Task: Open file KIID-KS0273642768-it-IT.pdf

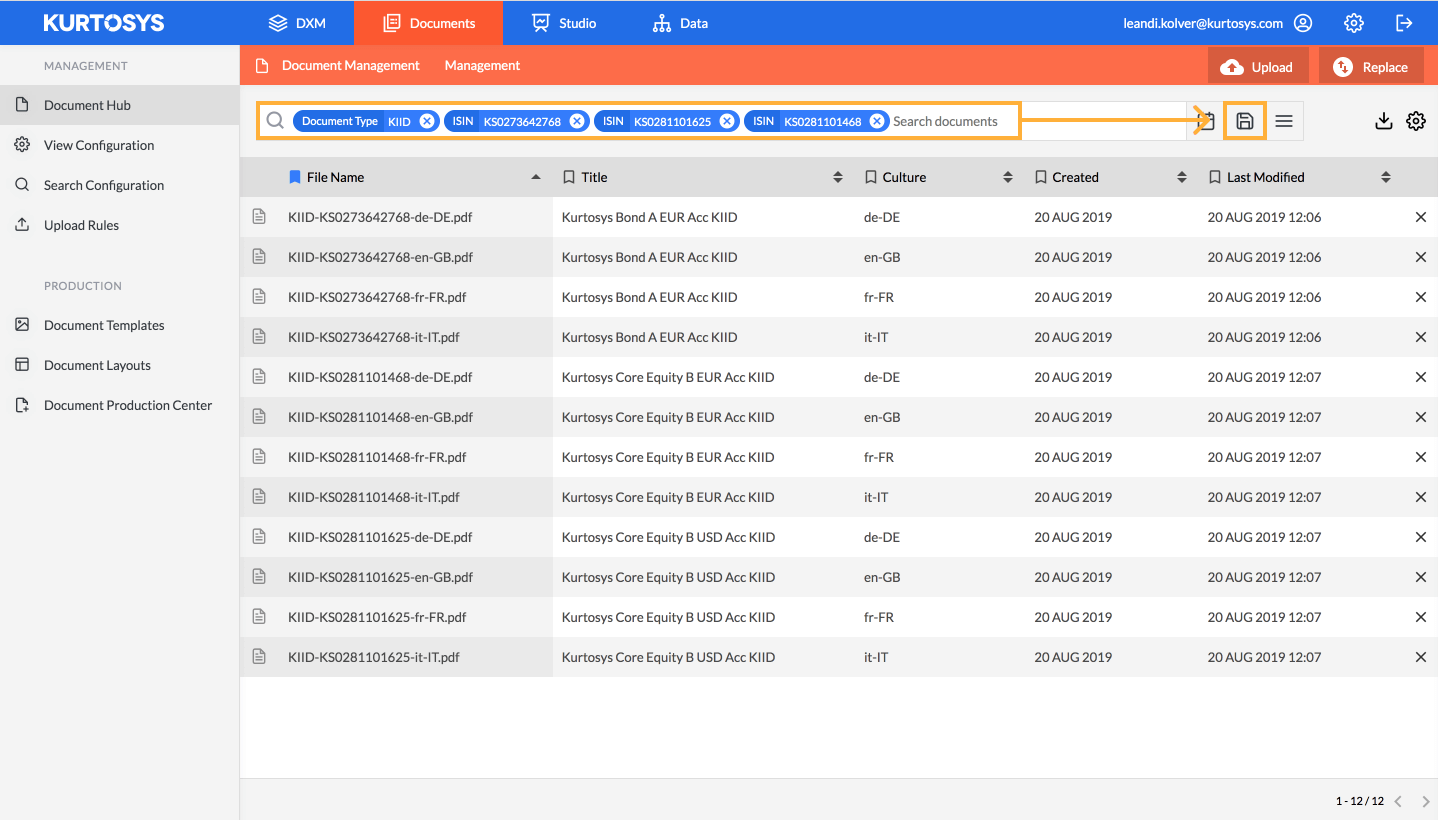Action: click(x=374, y=337)
